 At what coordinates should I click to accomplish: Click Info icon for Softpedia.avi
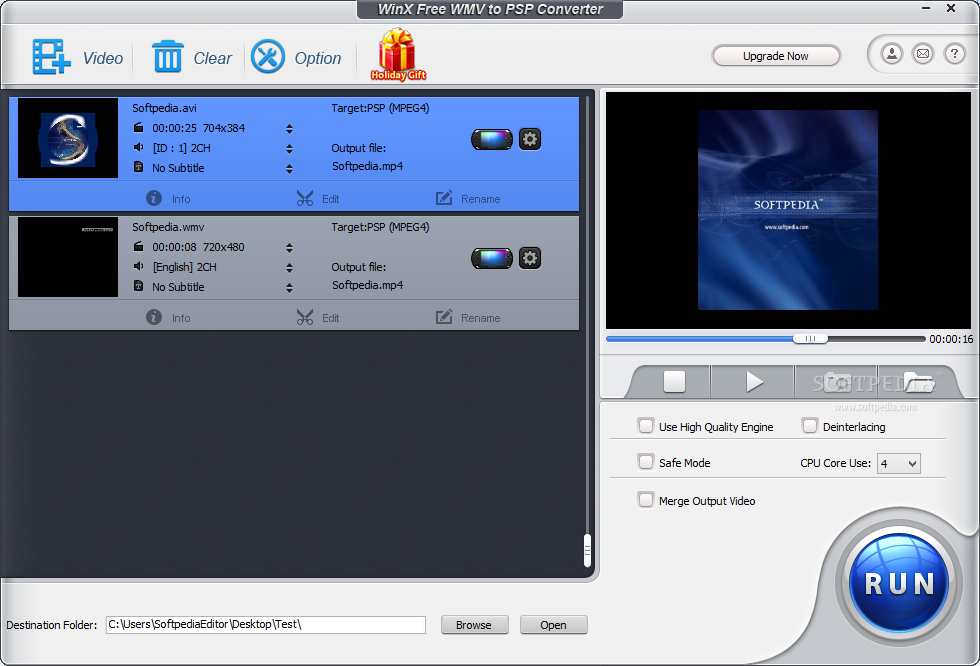coord(154,198)
